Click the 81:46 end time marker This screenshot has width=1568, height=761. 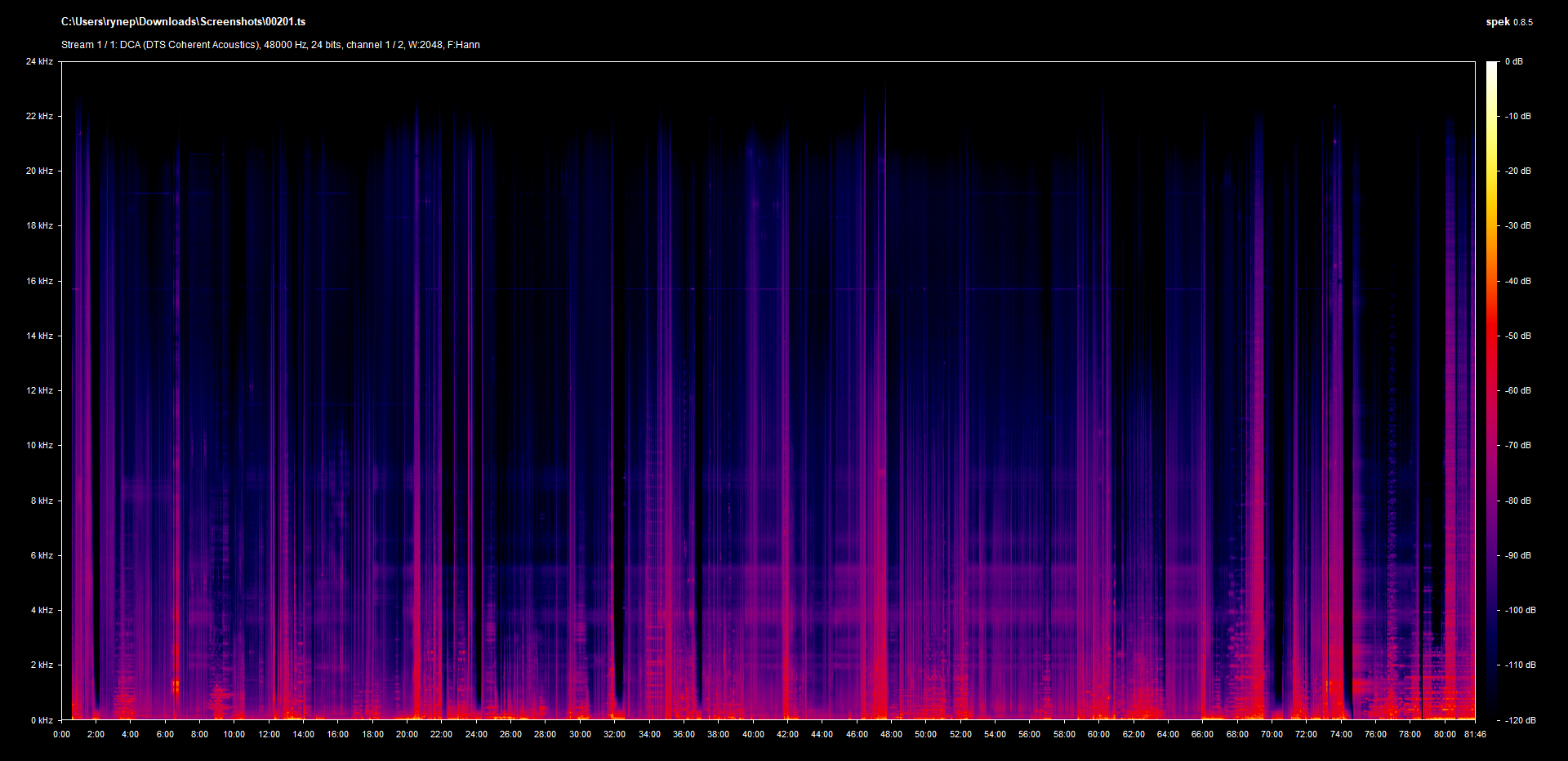(1475, 734)
